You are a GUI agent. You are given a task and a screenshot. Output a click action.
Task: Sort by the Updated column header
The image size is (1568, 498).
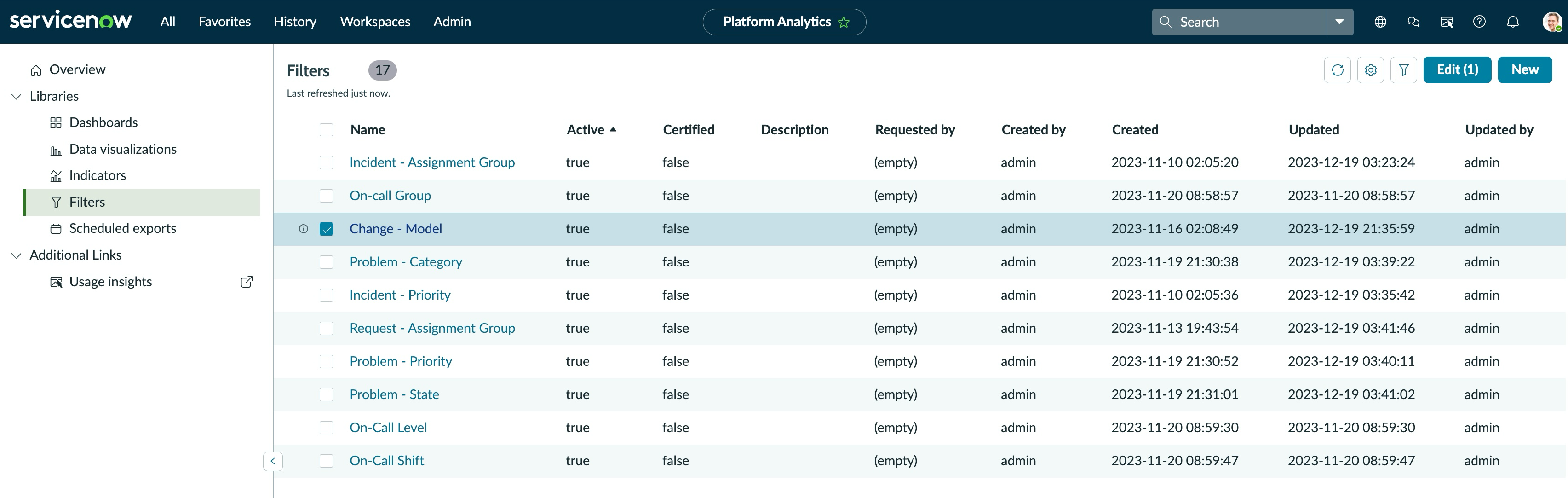tap(1314, 130)
